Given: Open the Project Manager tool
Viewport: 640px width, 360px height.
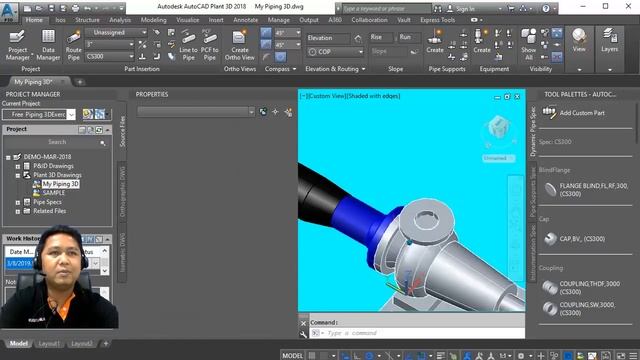Looking at the screenshot, I should click(17, 45).
